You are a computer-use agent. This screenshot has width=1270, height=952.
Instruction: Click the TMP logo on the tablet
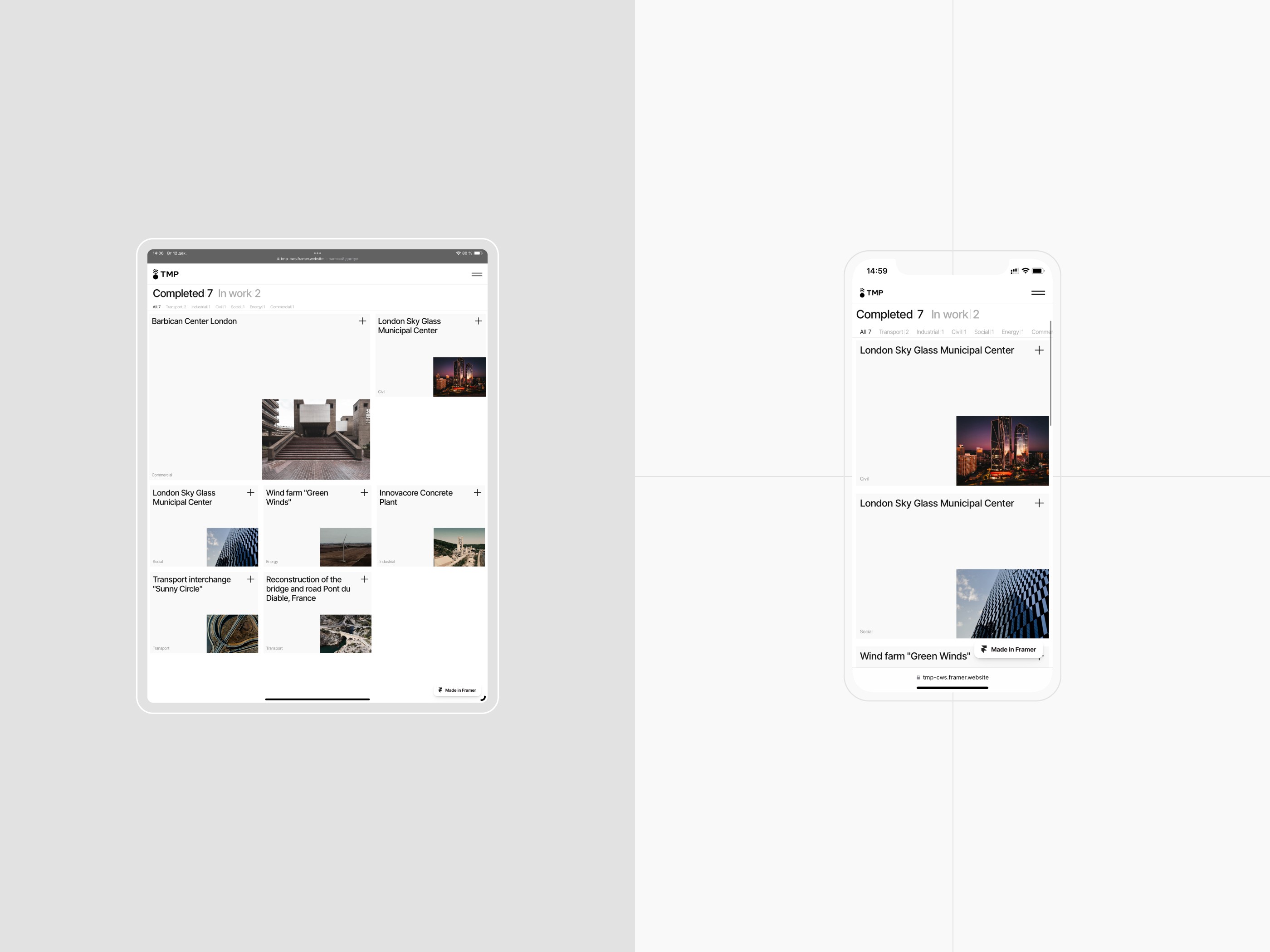(x=166, y=274)
